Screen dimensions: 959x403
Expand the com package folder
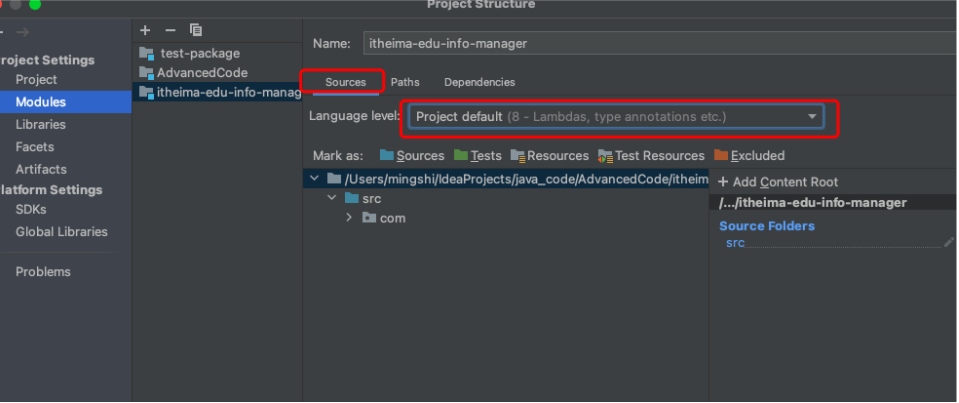[x=349, y=218]
